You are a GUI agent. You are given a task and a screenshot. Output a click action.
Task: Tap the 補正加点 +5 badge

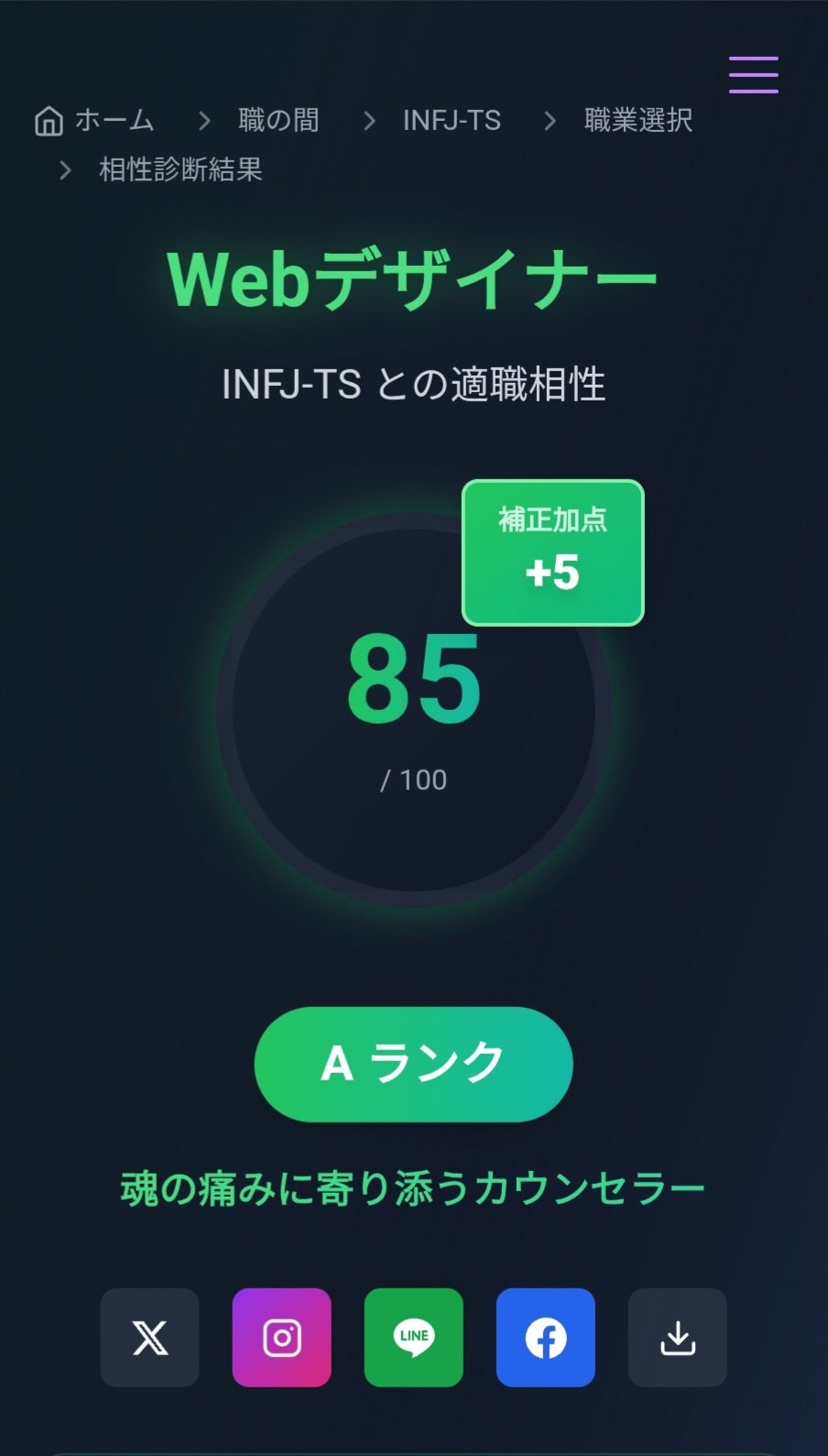pos(552,553)
